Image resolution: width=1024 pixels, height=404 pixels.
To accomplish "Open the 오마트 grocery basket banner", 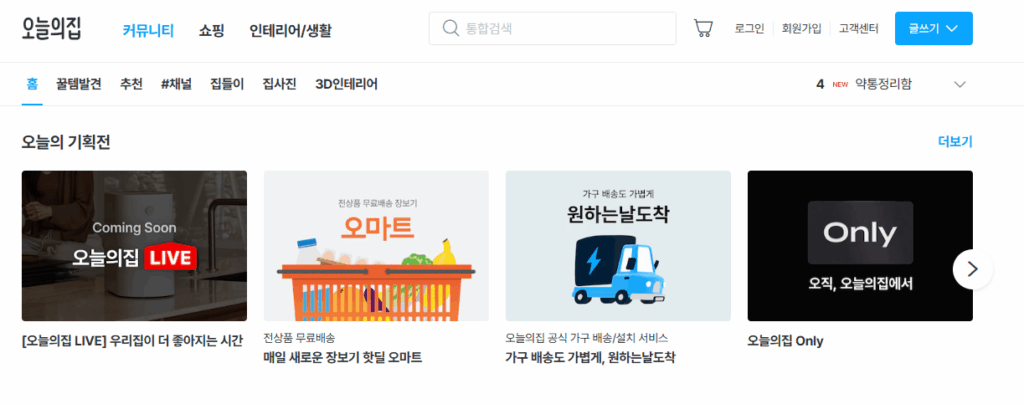I will [x=376, y=246].
